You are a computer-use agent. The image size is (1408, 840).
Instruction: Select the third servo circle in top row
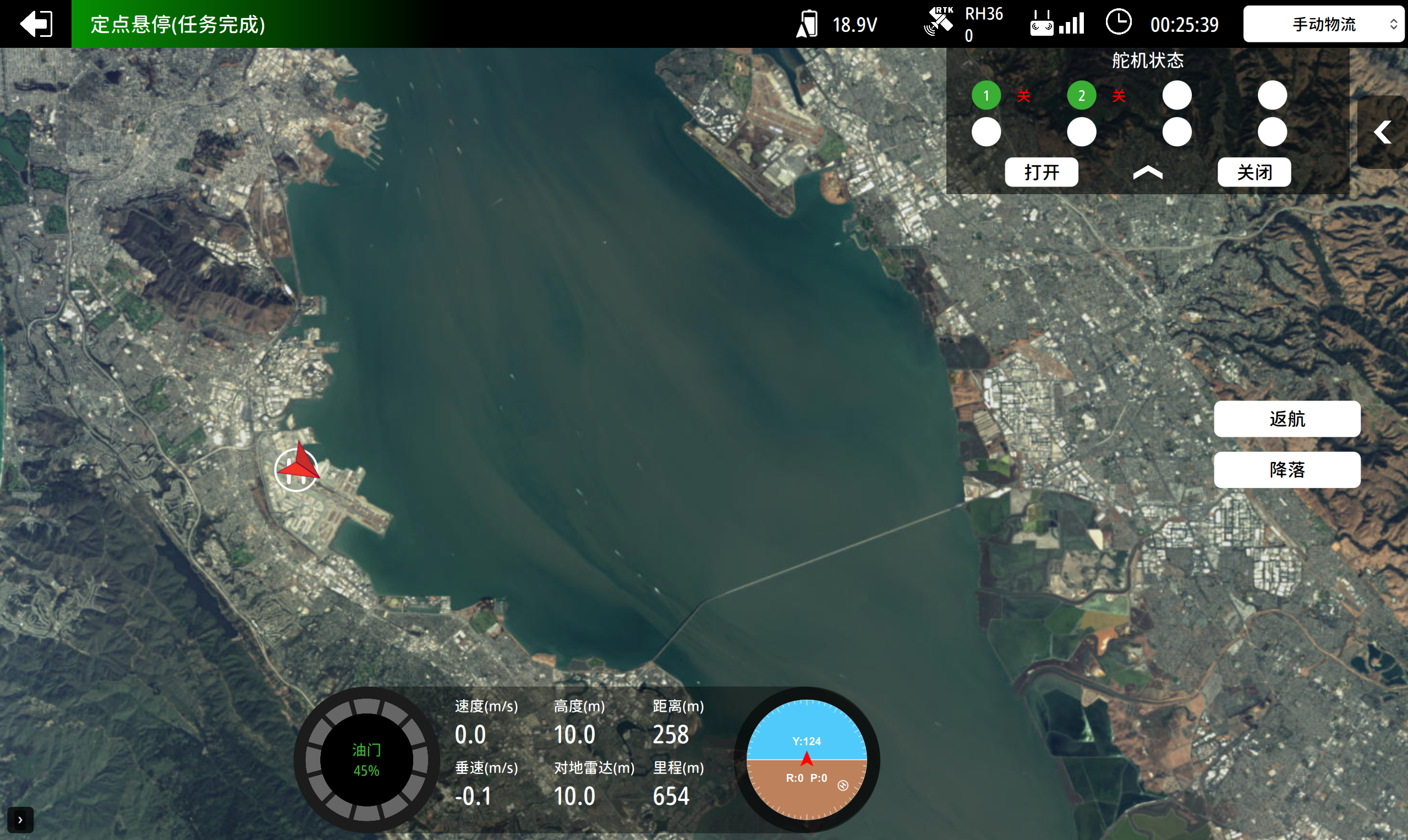1176,95
